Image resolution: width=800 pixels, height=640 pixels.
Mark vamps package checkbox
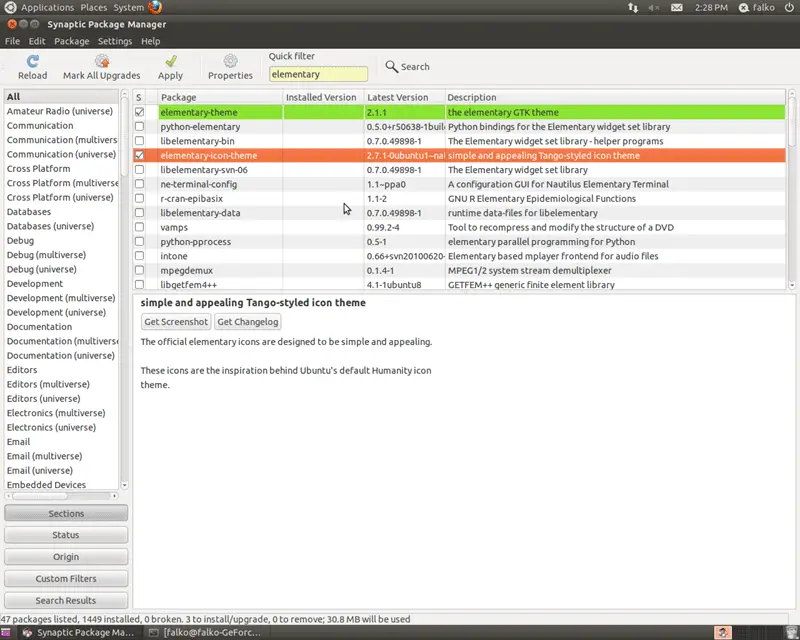(x=139, y=227)
